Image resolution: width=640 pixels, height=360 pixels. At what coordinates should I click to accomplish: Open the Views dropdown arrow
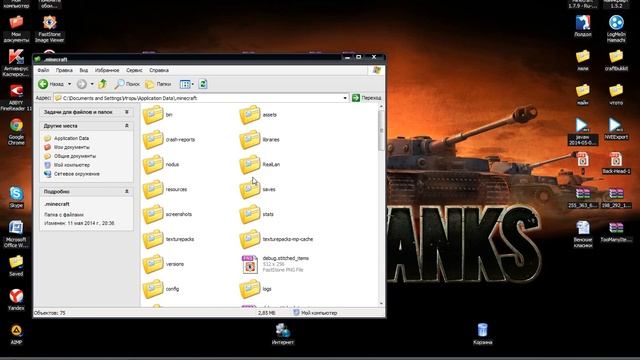[193, 84]
